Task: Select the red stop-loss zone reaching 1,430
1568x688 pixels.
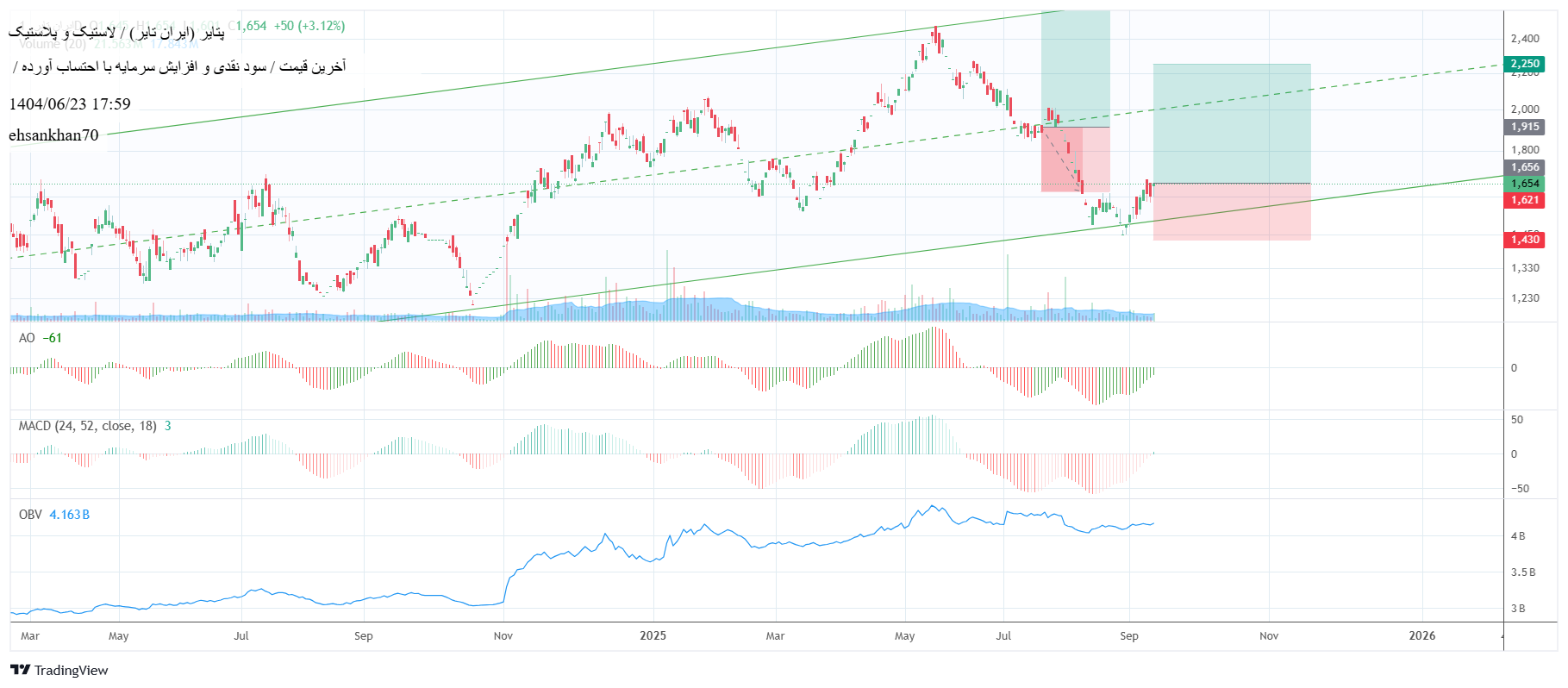Action: [1231, 212]
